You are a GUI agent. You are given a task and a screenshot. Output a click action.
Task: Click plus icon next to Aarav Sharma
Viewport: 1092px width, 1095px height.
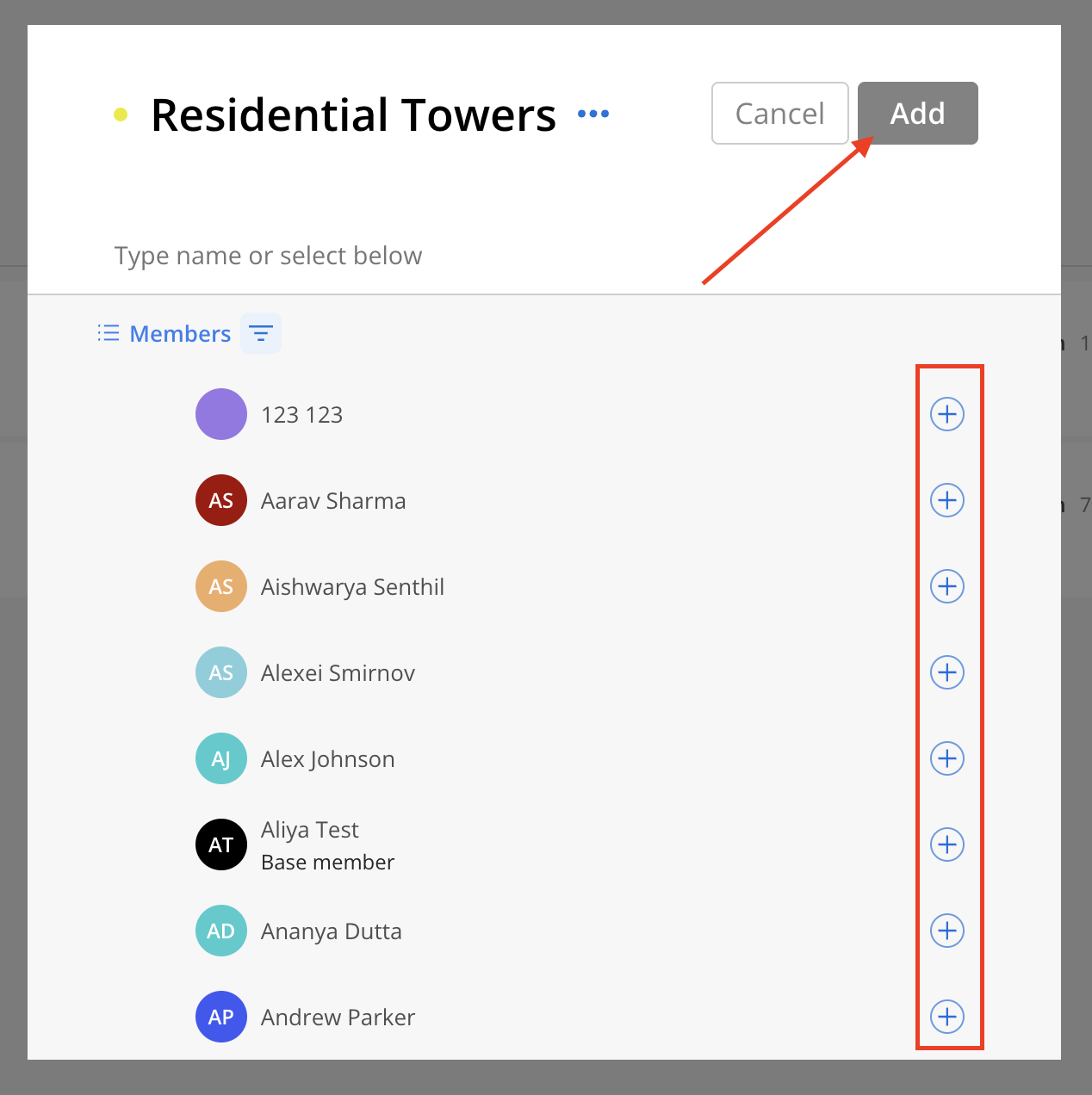(946, 500)
